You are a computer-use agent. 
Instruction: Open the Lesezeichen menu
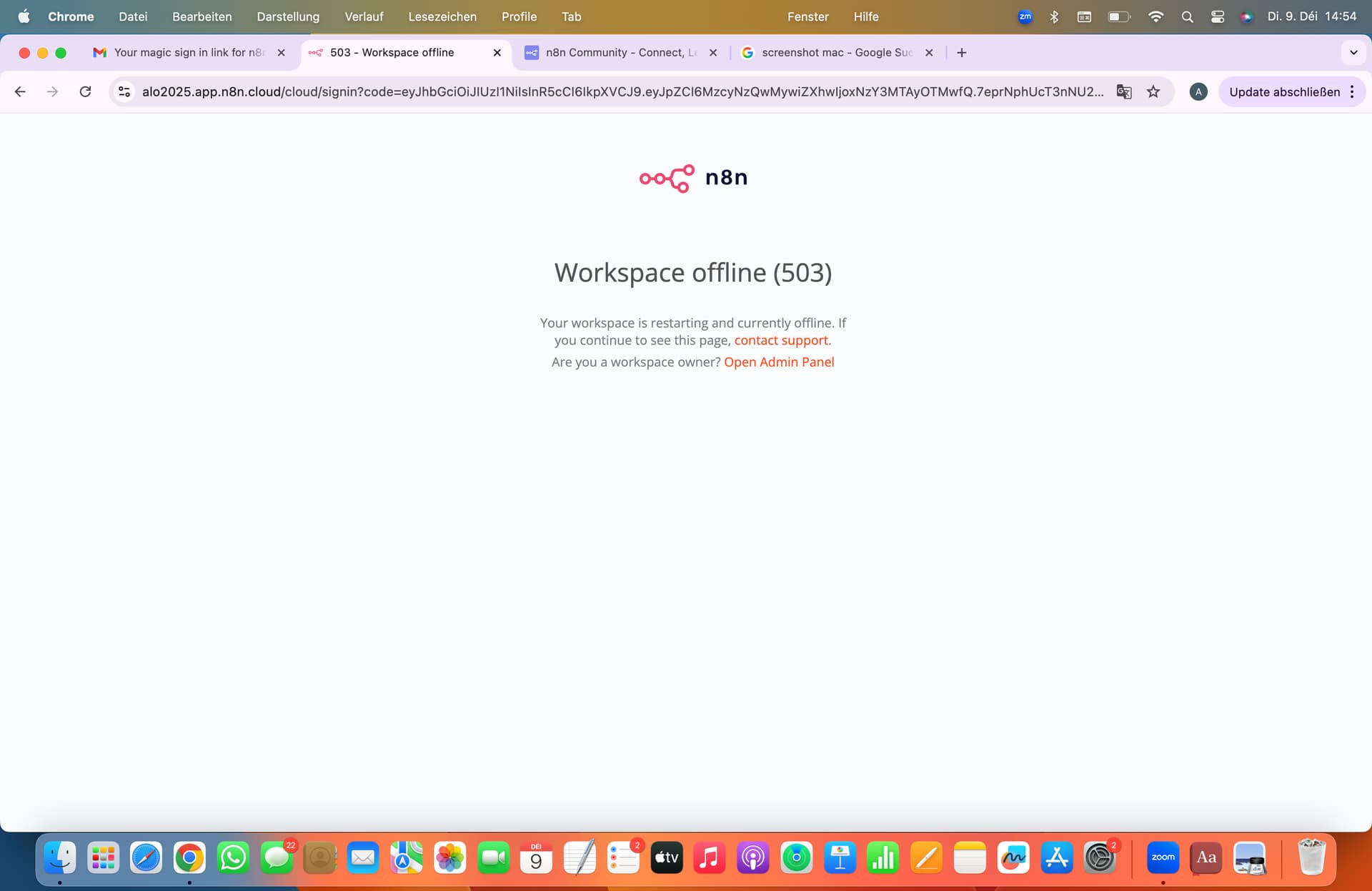(442, 16)
